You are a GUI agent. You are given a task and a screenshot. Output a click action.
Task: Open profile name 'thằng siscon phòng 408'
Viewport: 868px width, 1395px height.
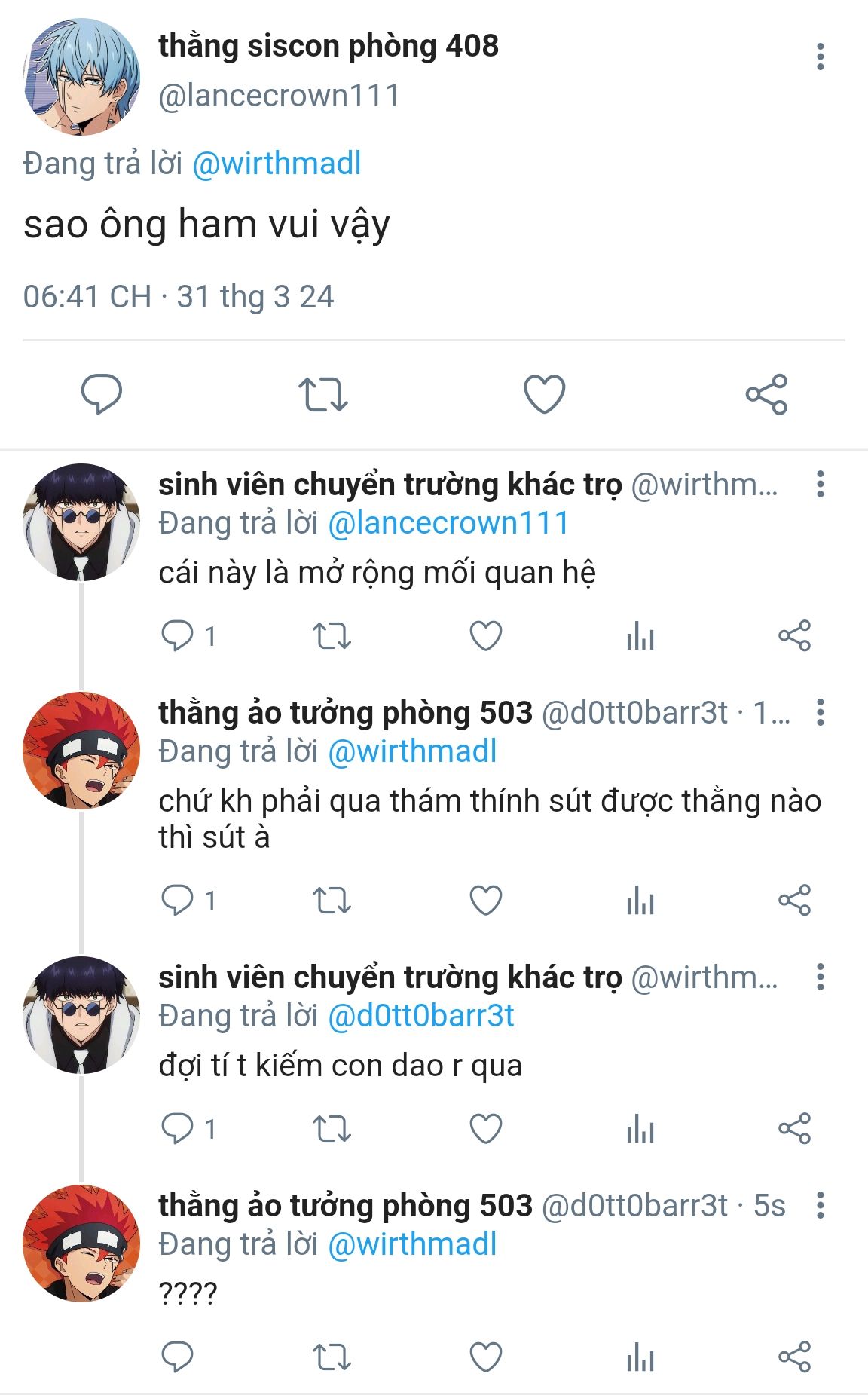pyautogui.click(x=329, y=46)
